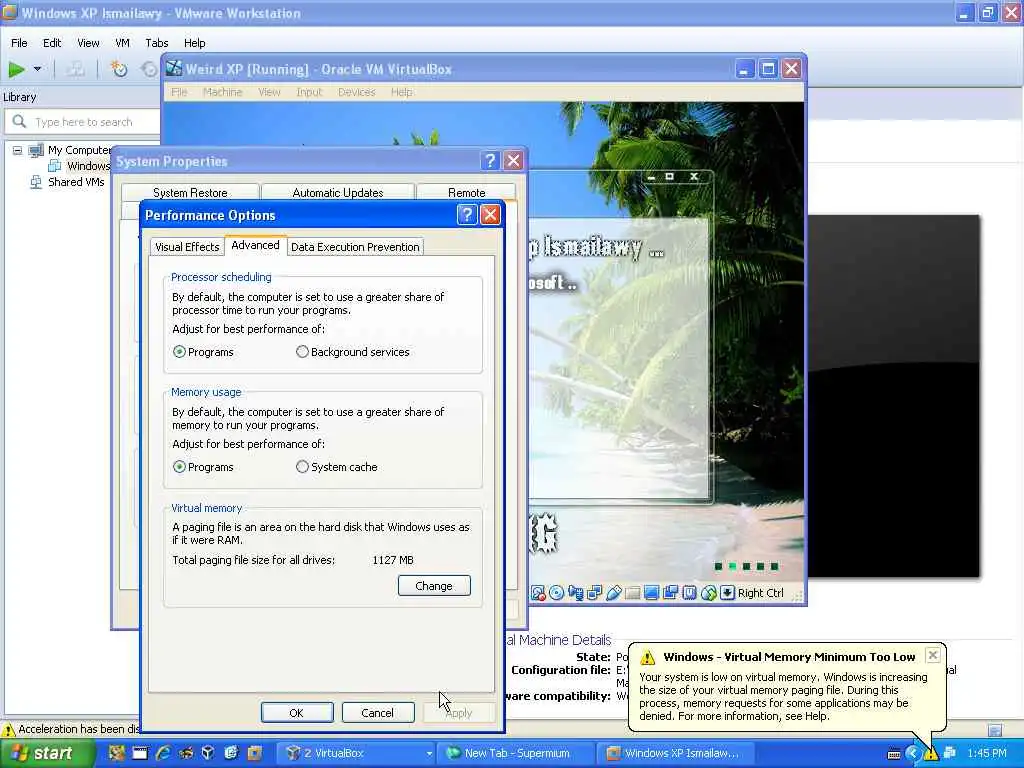
Task: Click the mouse integration icon in VirtualBox status bar
Action: click(709, 593)
